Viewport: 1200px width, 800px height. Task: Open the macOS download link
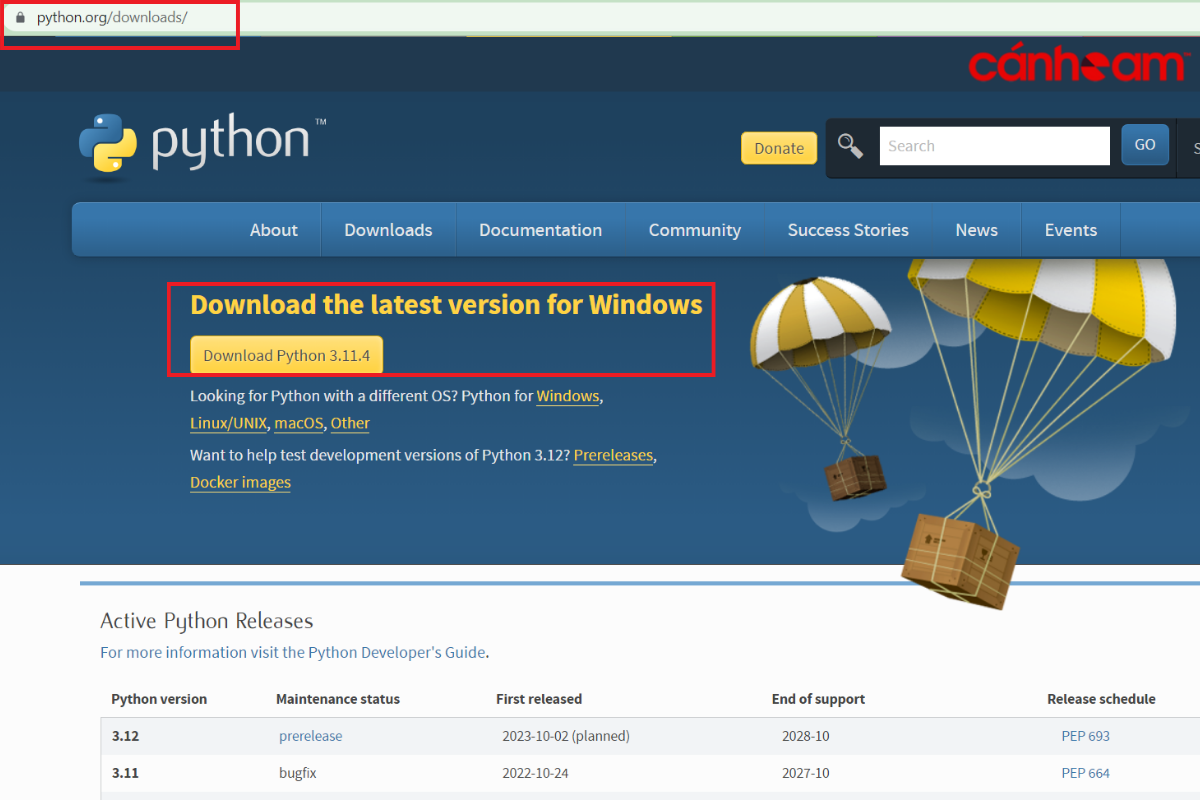[299, 423]
